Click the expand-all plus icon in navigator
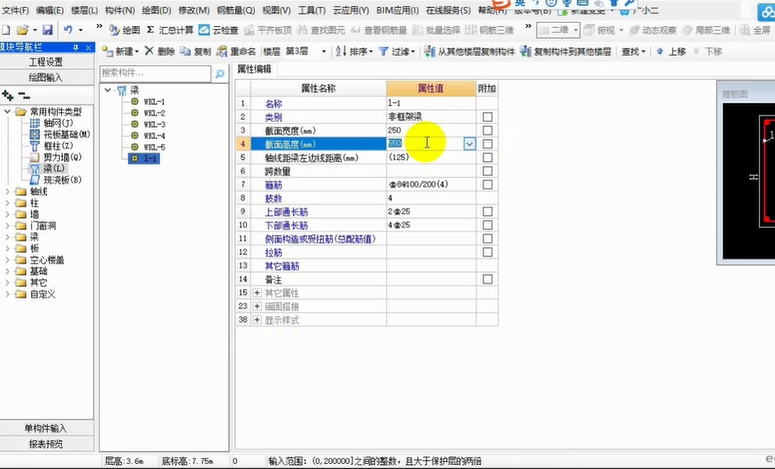Viewport: 775px width, 469px height. pos(7,95)
